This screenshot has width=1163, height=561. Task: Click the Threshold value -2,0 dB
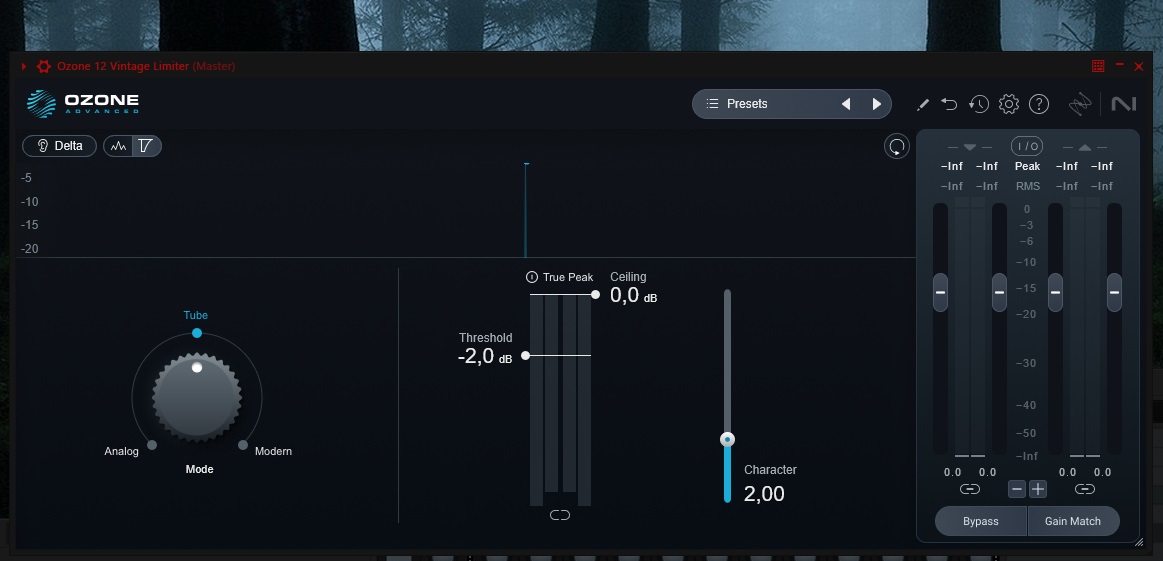[485, 356]
